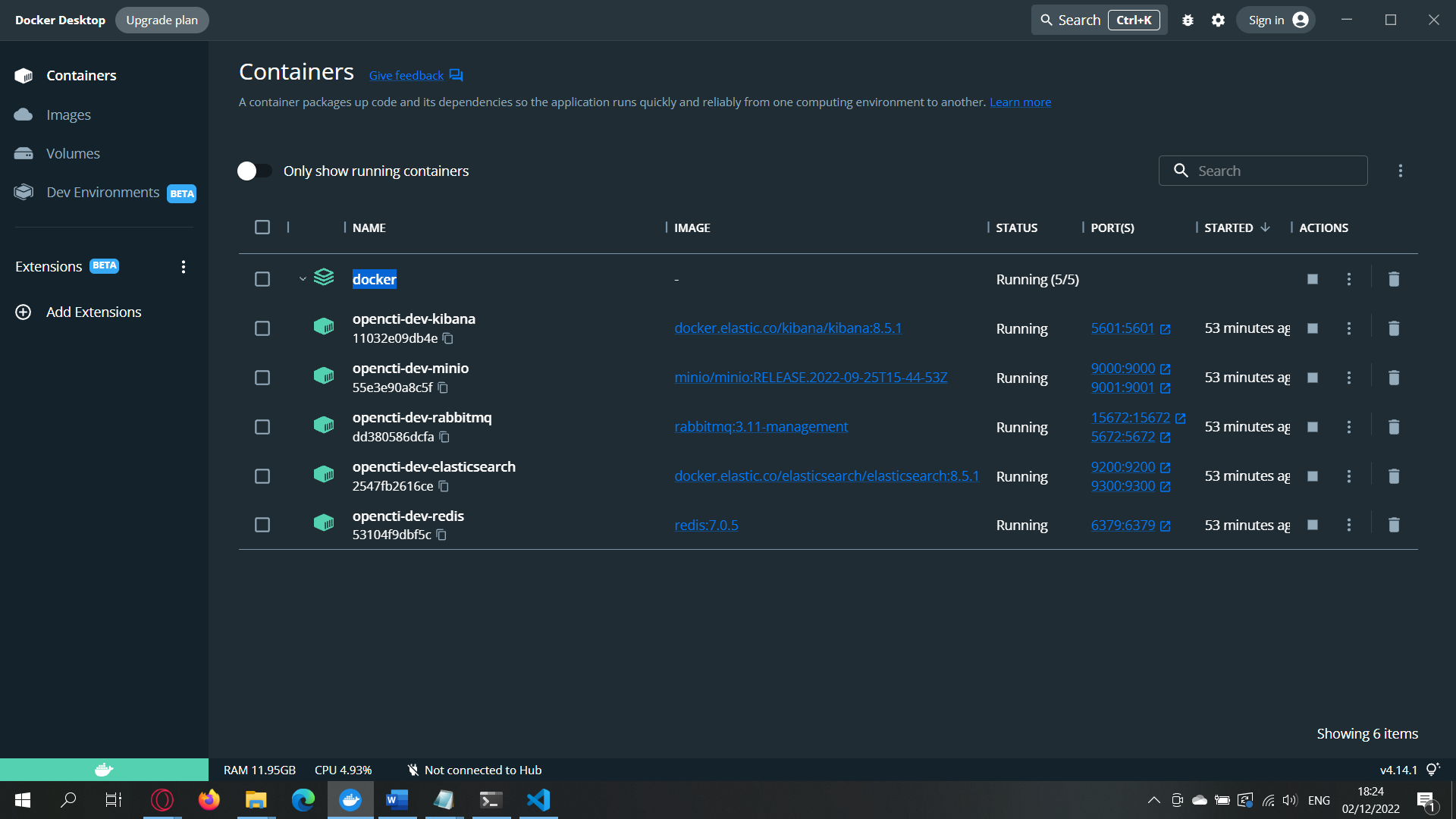Viewport: 1456px width, 819px height.
Task: Open the Docker settings gear
Action: coord(1218,20)
